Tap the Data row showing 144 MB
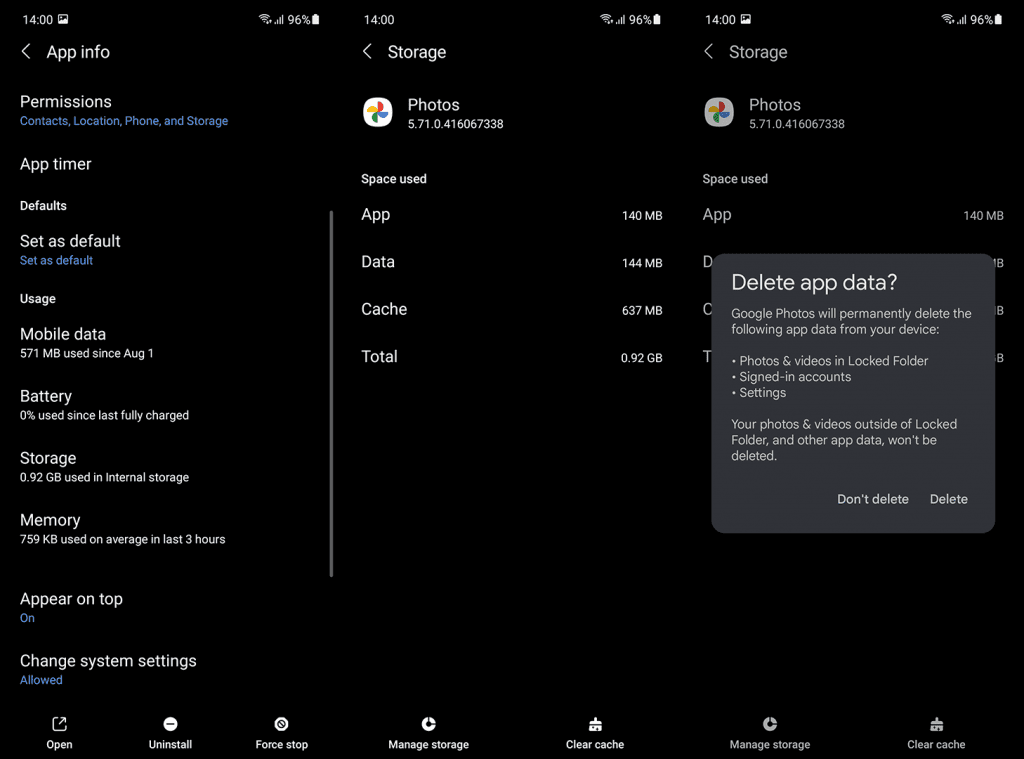Screen dimensions: 1024x759 click(511, 262)
